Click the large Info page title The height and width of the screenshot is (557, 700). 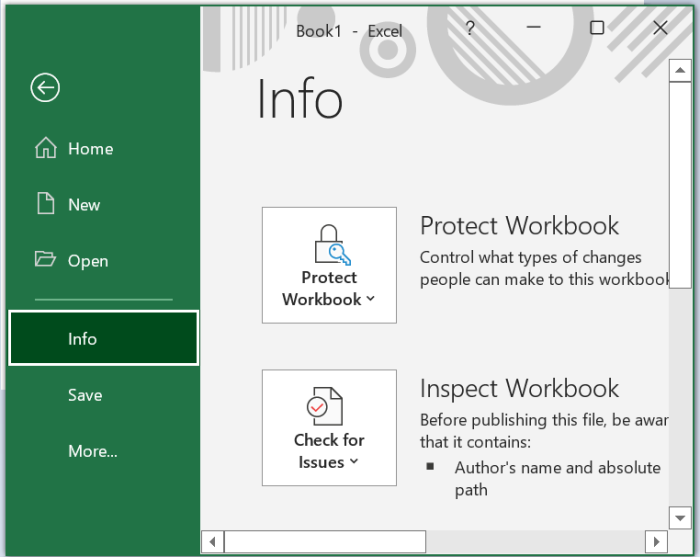click(300, 99)
